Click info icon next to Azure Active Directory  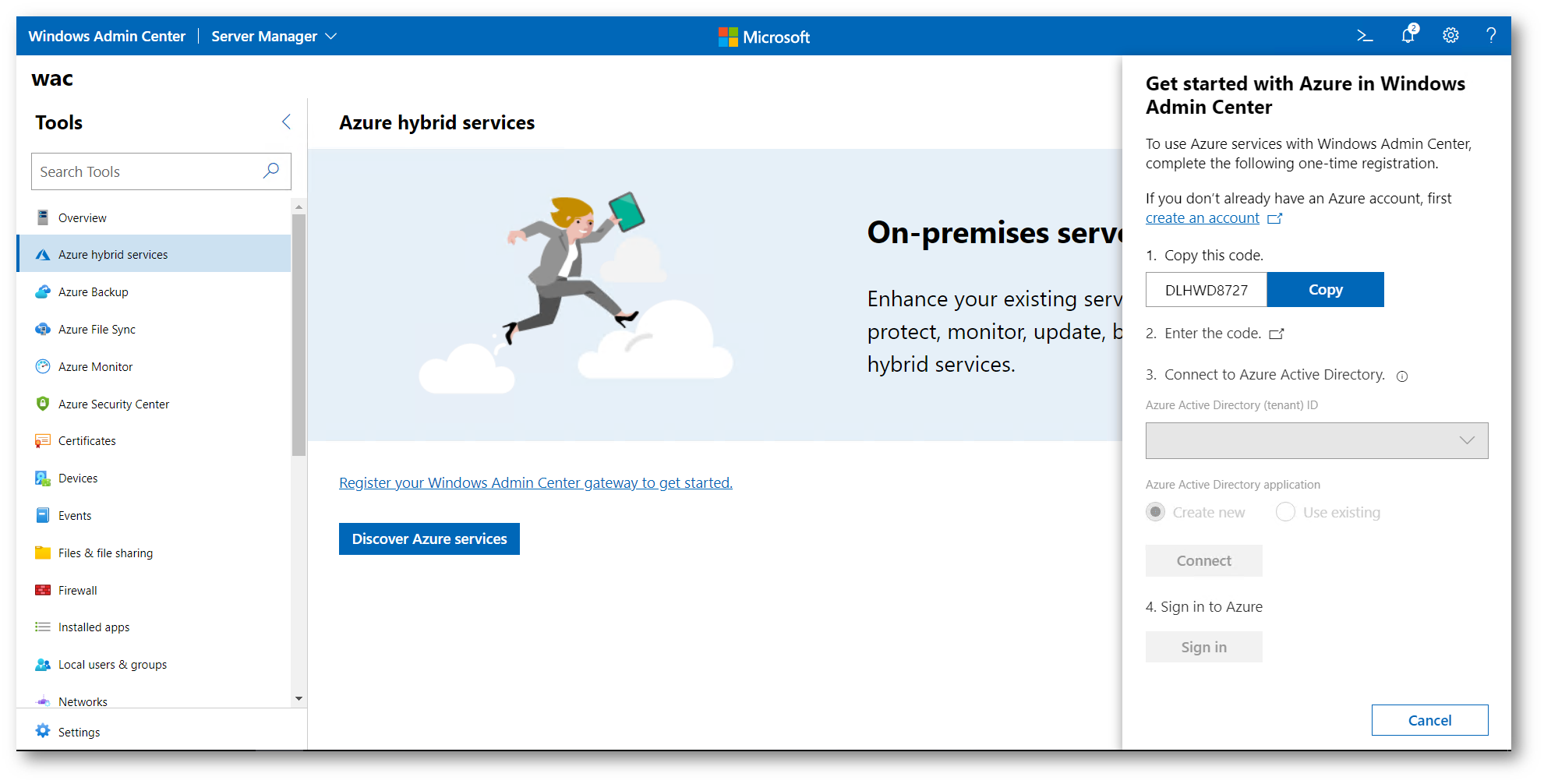click(x=1402, y=376)
